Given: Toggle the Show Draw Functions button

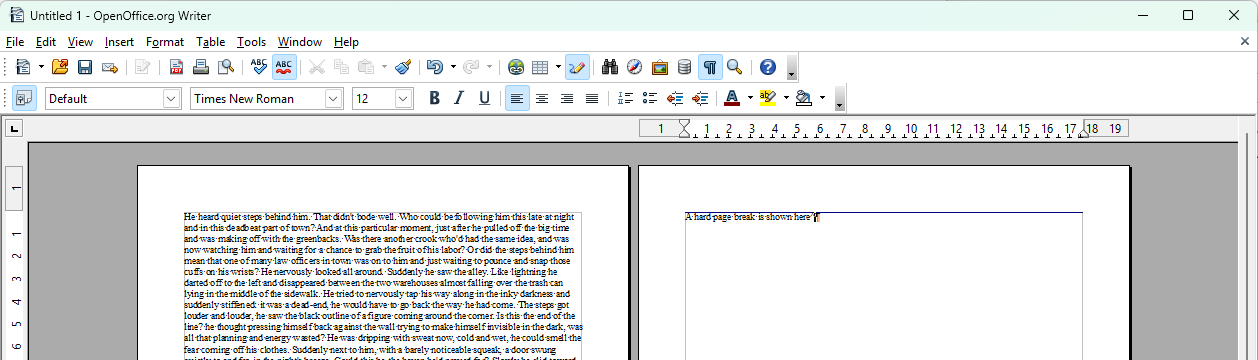Looking at the screenshot, I should point(577,67).
